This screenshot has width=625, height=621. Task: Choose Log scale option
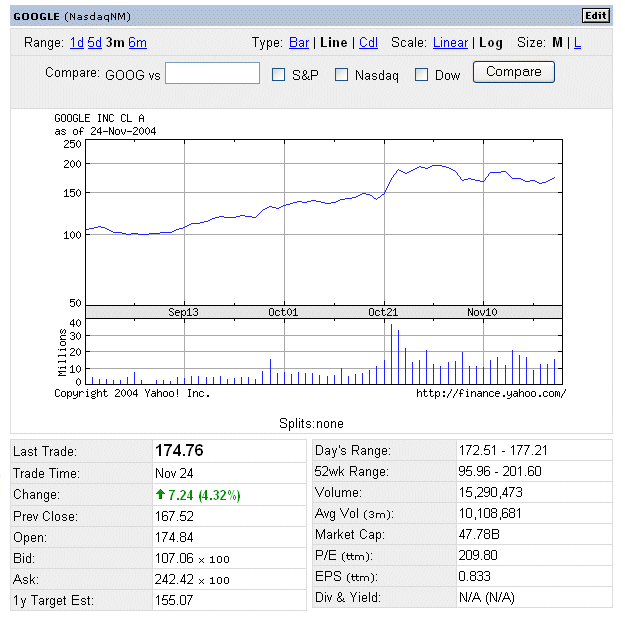point(491,43)
